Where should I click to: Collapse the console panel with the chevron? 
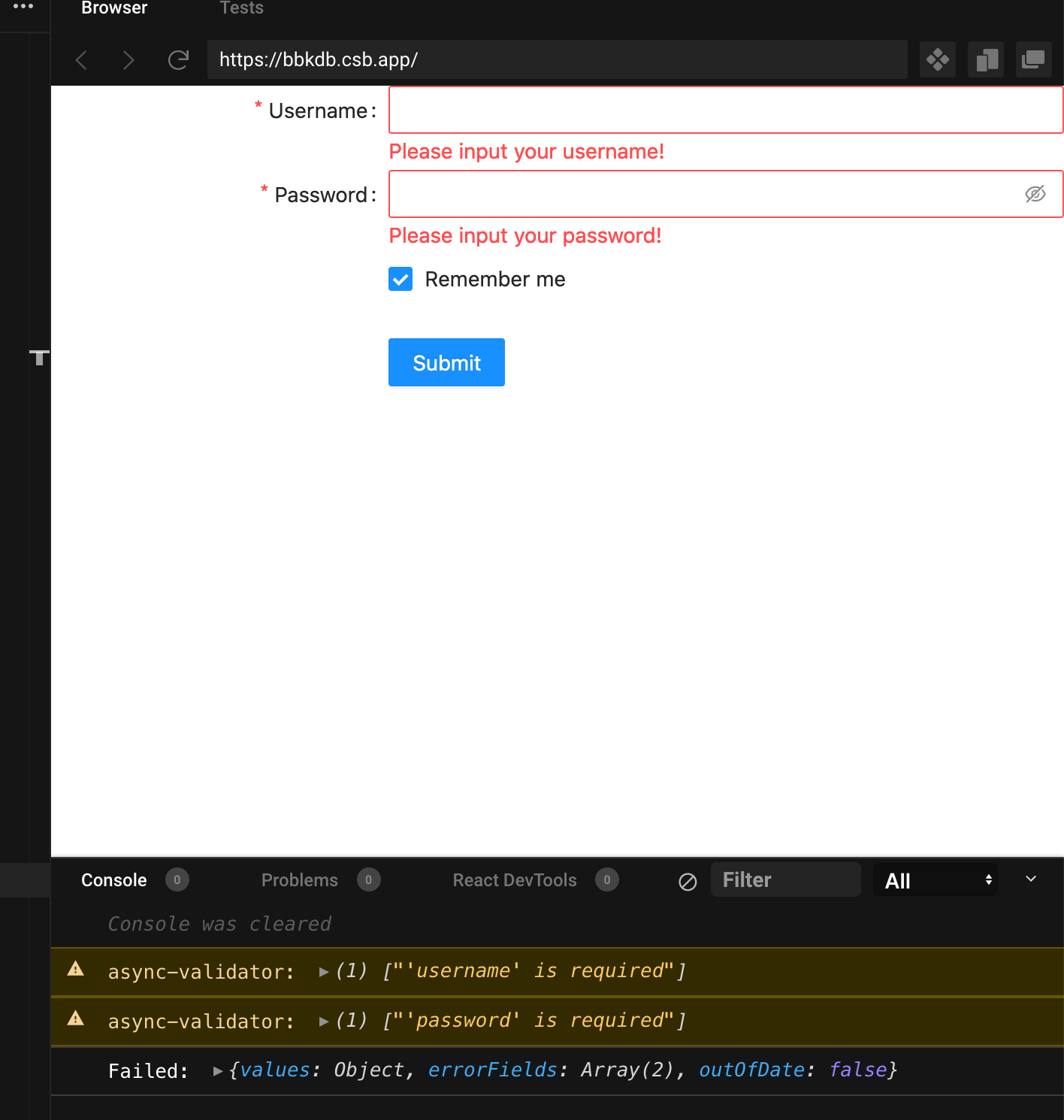coord(1029,878)
